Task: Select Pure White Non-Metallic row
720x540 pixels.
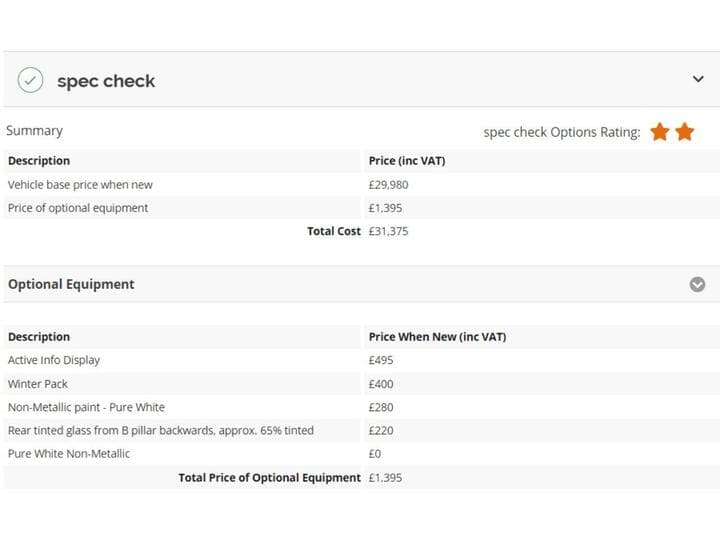Action: (x=360, y=454)
